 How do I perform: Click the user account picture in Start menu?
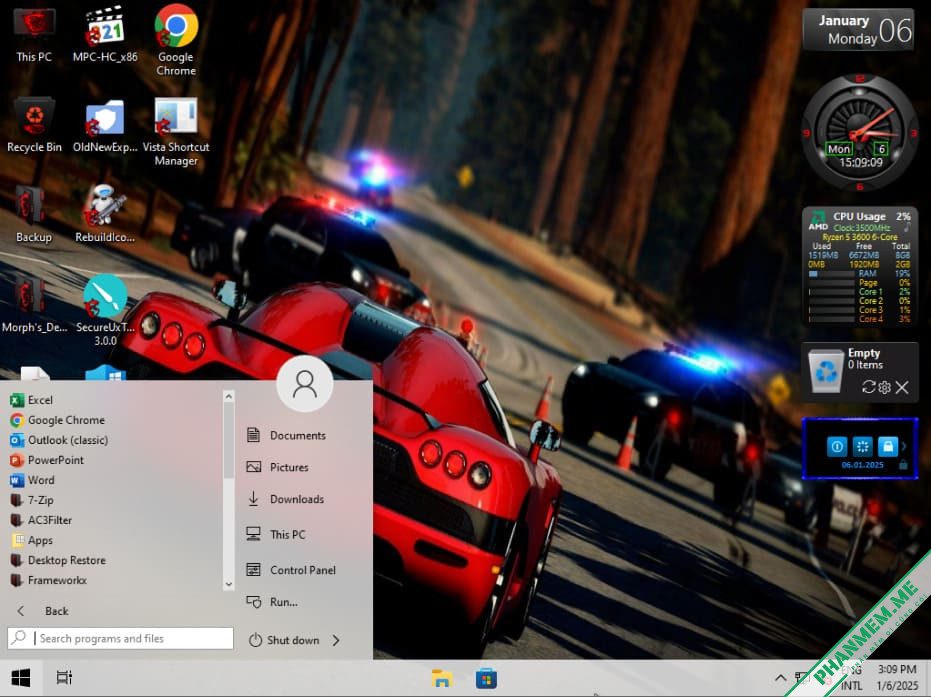pyautogui.click(x=305, y=384)
